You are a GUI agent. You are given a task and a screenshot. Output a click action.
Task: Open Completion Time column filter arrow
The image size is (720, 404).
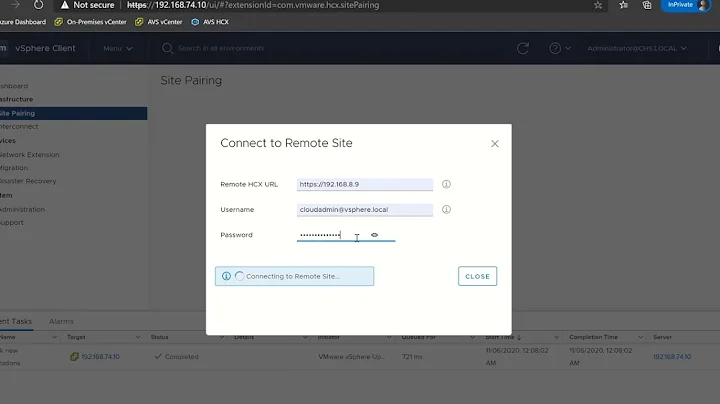[640, 337]
